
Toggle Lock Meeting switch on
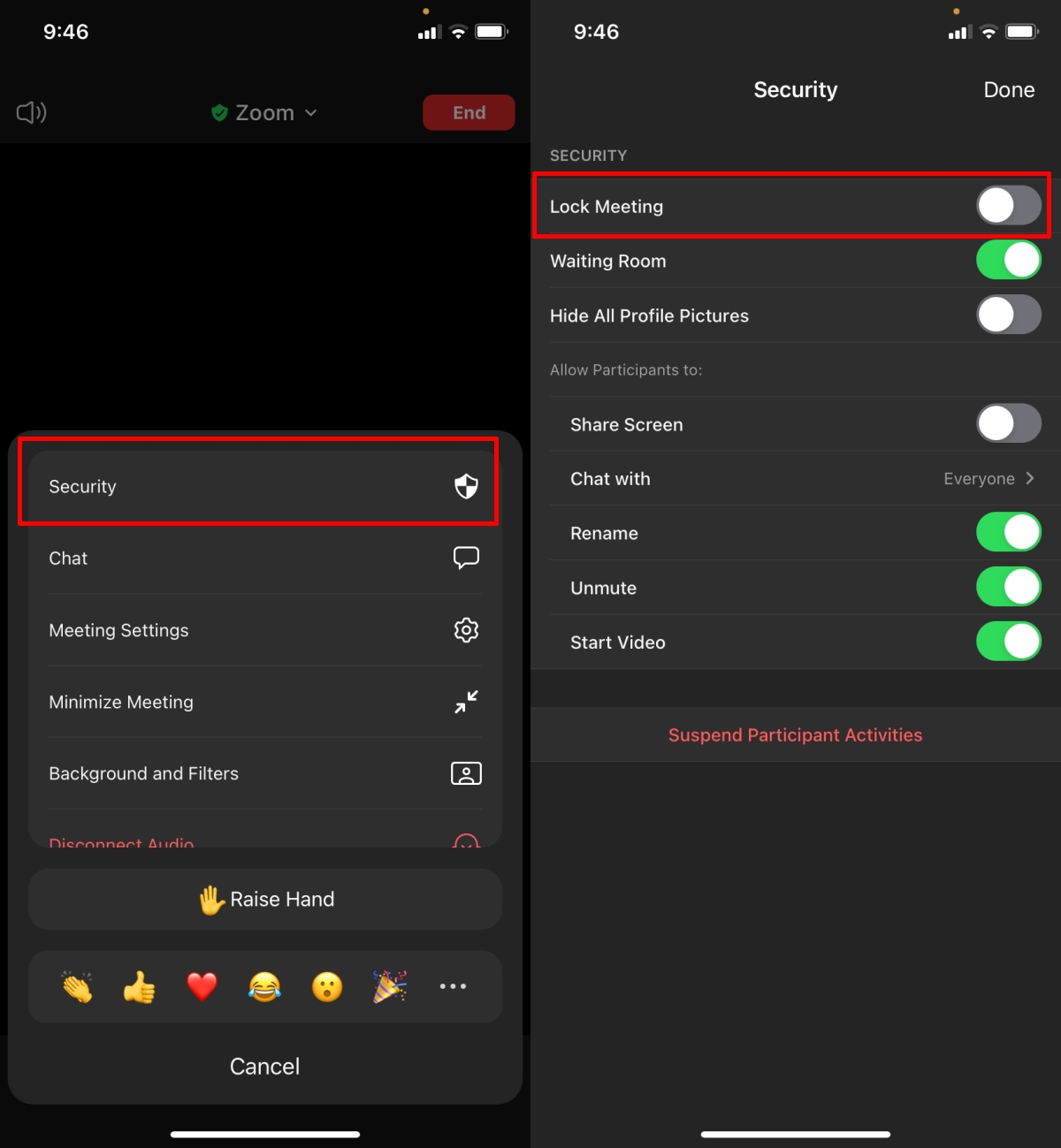(x=1009, y=206)
